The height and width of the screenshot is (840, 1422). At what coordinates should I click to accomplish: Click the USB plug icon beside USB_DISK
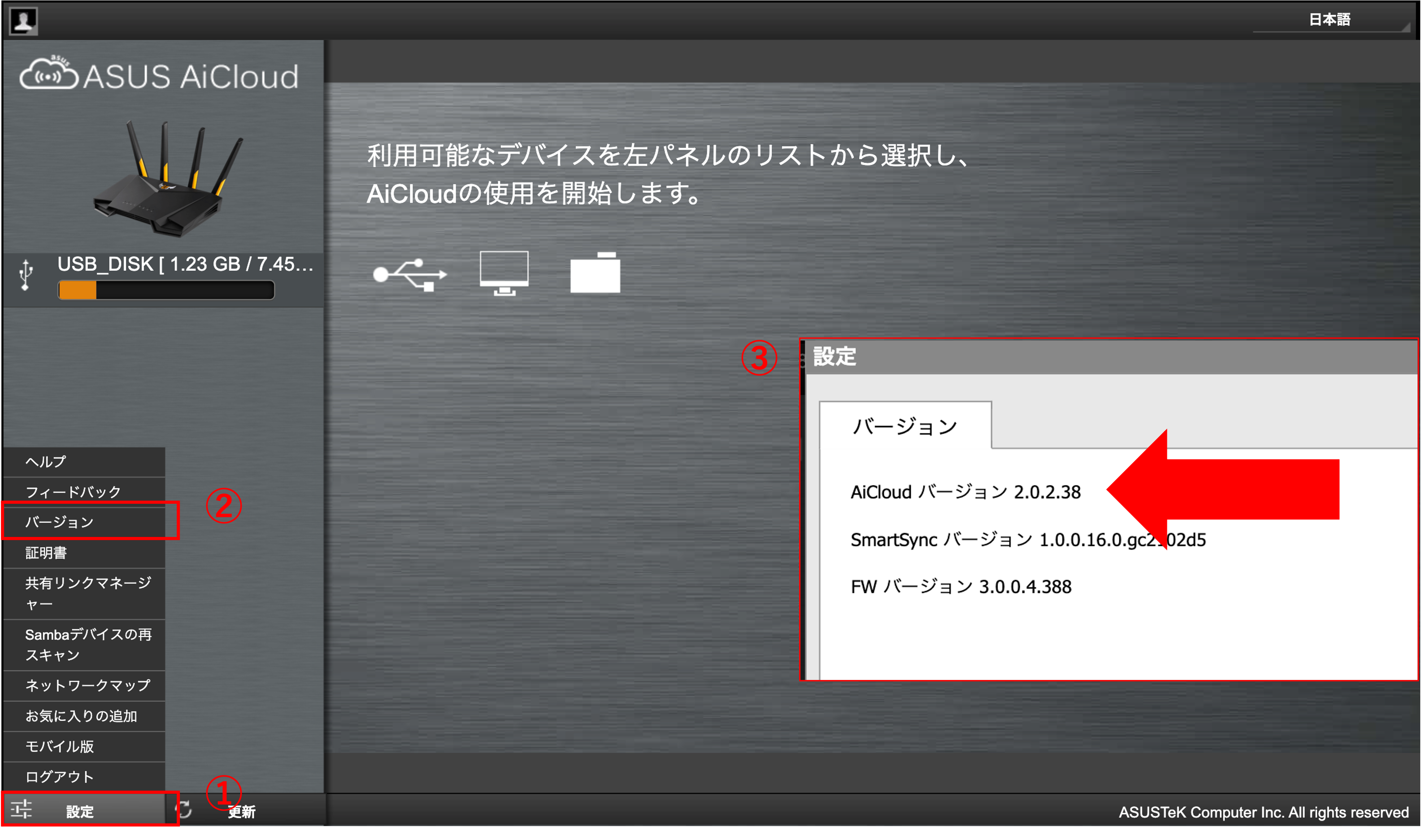point(26,276)
